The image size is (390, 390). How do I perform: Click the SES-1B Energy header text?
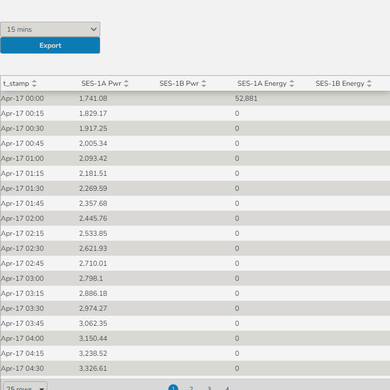340,83
